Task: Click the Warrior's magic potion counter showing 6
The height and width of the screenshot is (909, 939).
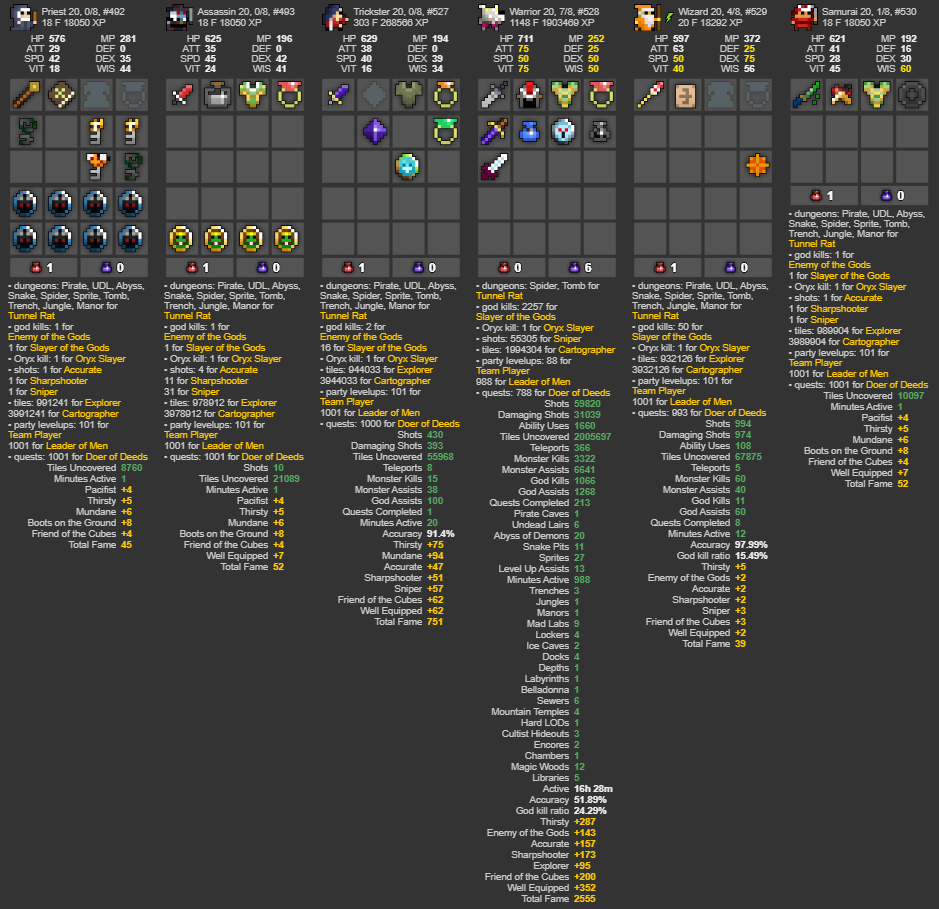Action: click(x=581, y=268)
